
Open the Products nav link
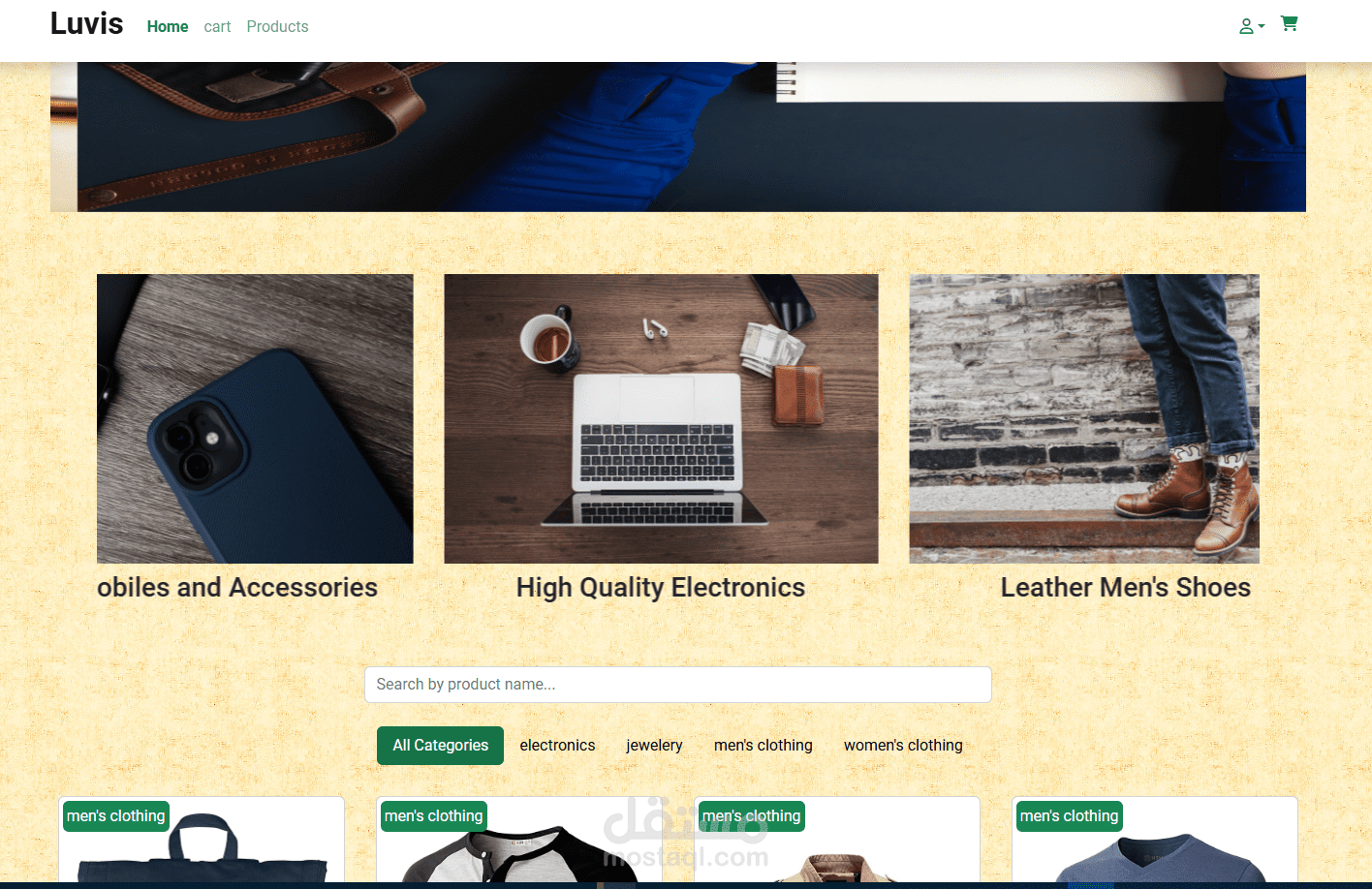coord(277,27)
